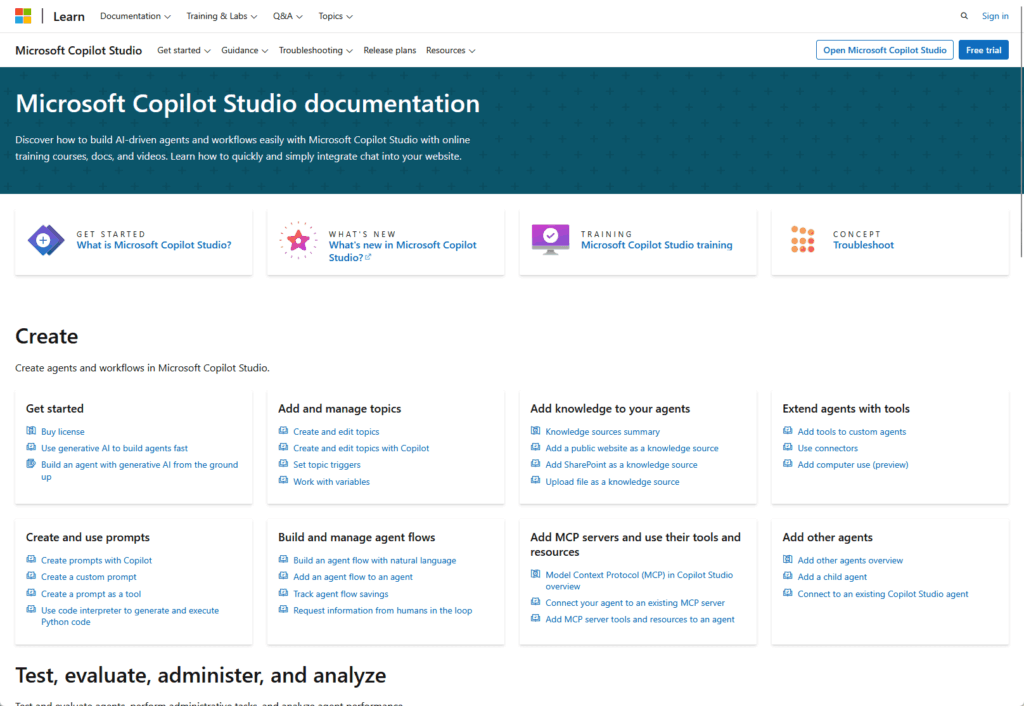This screenshot has height=706, width=1024.
Task: Click icon beside Create and edit topics
Action: [283, 430]
